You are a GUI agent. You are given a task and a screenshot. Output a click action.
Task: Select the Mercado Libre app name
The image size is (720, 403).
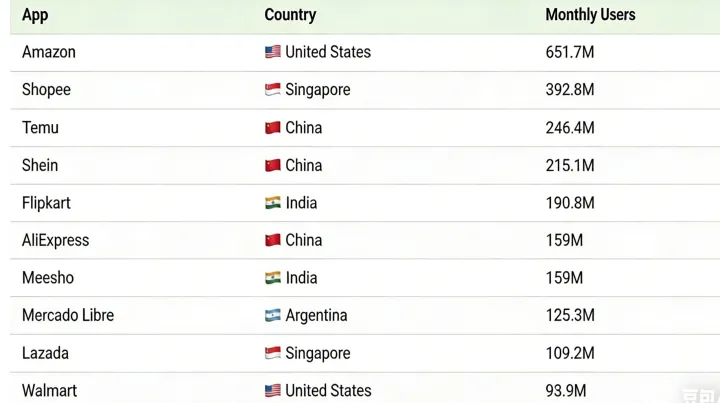[68, 315]
